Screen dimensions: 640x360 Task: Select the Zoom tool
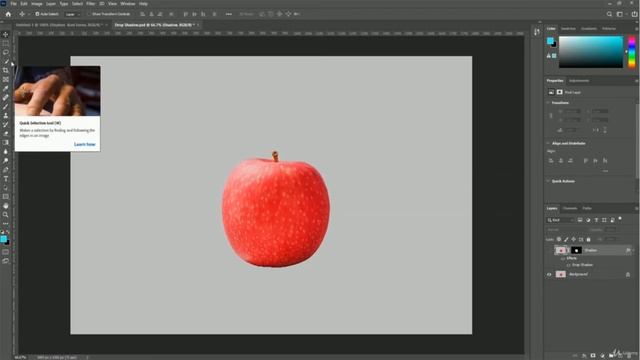[6, 215]
